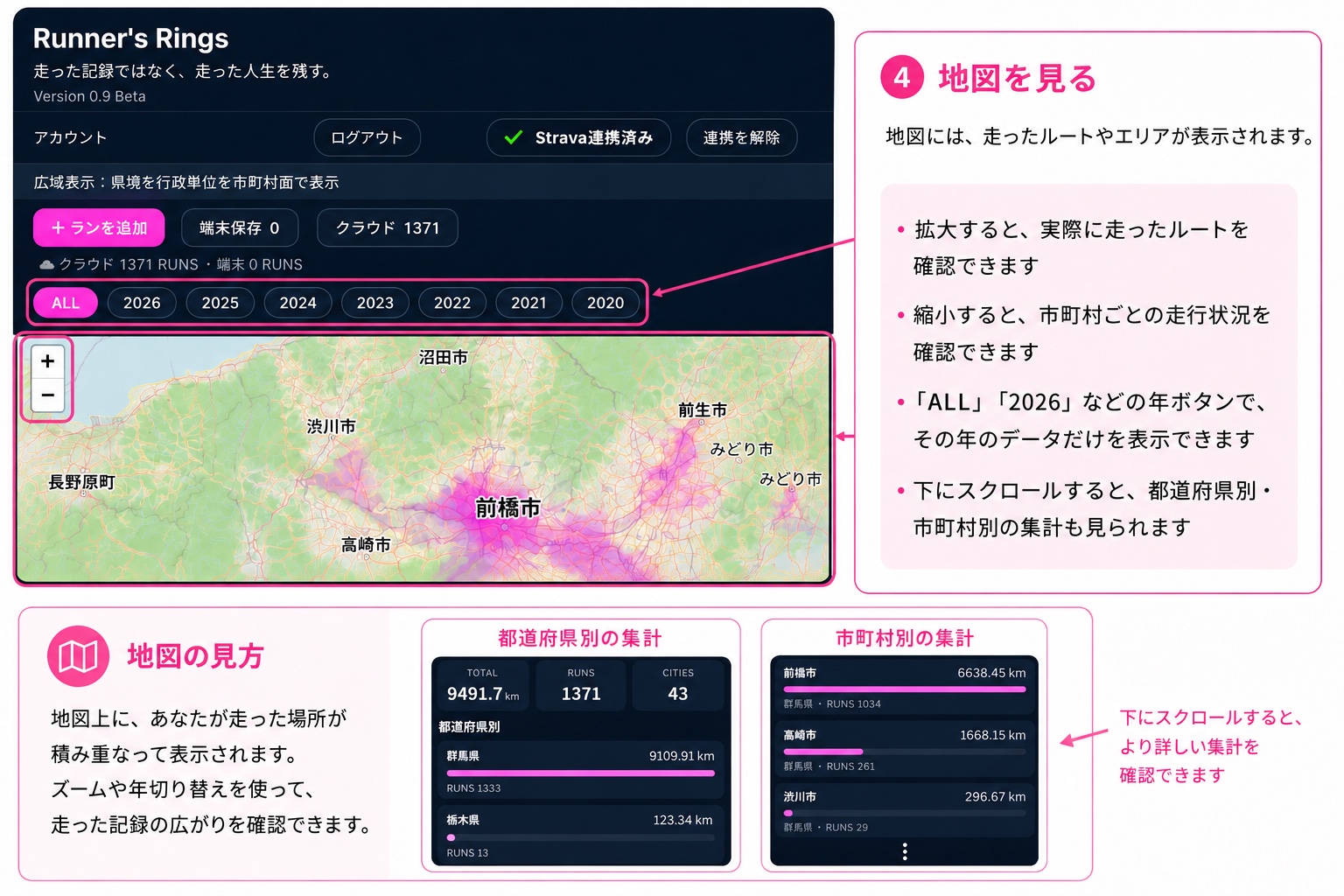Screen dimensions: 1344x896
Task: Click the 長野原町 label on map
Action: 81,482
